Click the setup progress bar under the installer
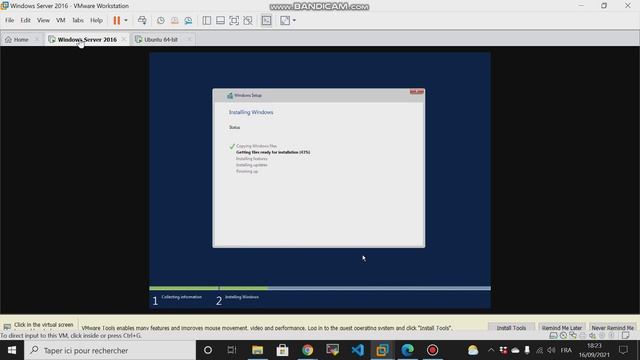Screen dimensions: 640x360 click(320, 289)
